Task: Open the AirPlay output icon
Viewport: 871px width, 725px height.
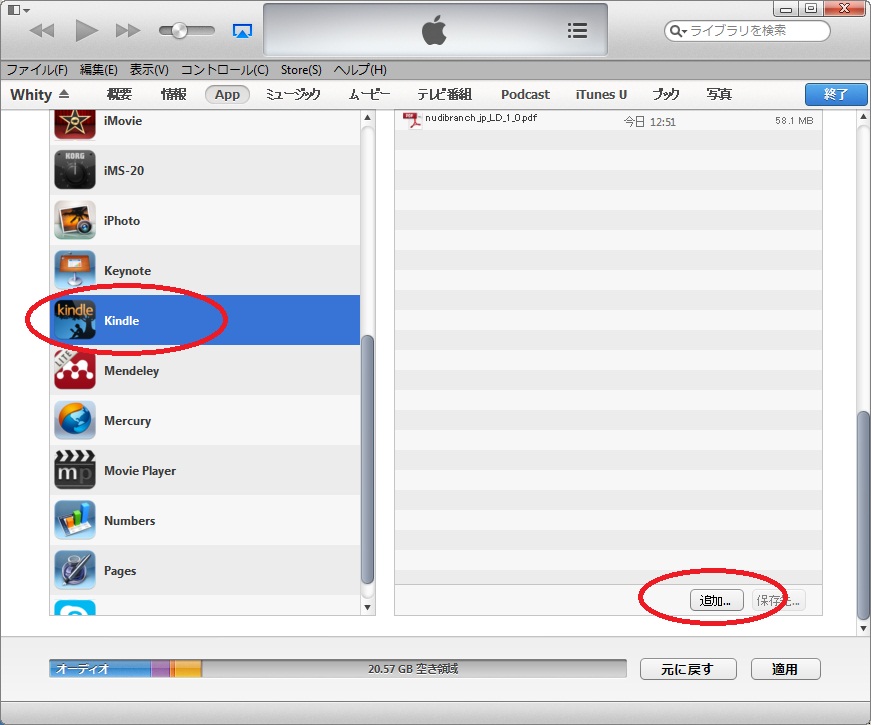Action: tap(242, 31)
